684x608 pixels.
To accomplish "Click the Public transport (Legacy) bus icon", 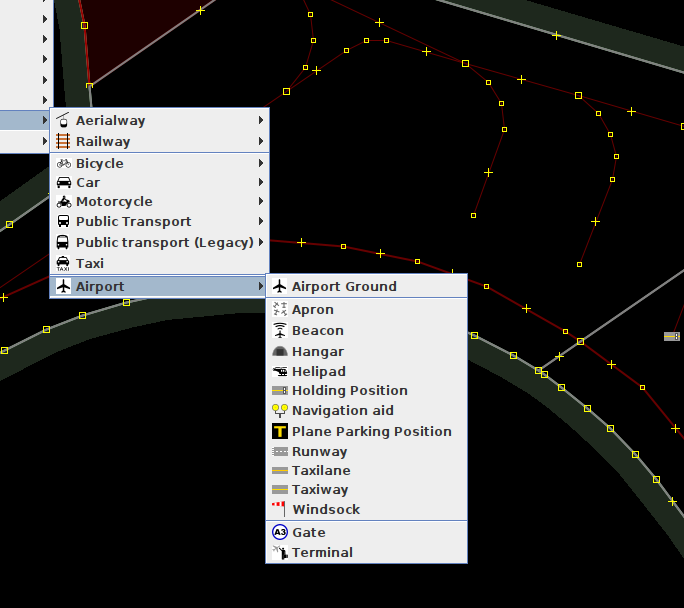I will 63,242.
